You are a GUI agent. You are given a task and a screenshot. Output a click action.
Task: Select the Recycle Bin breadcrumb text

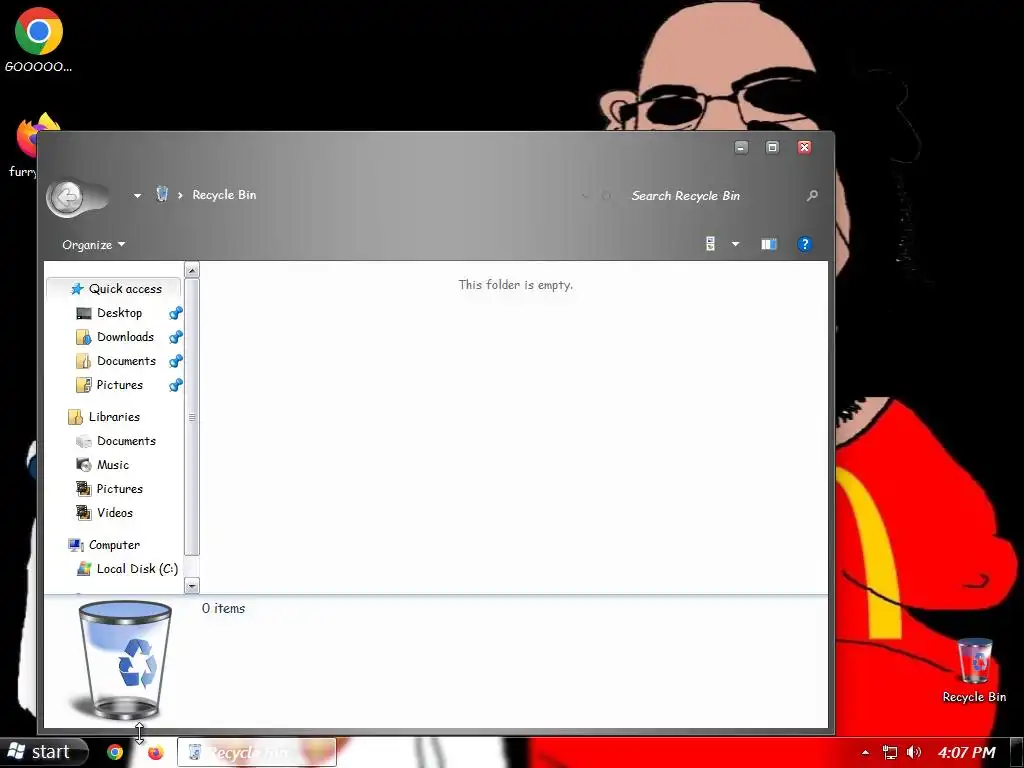[x=224, y=195]
